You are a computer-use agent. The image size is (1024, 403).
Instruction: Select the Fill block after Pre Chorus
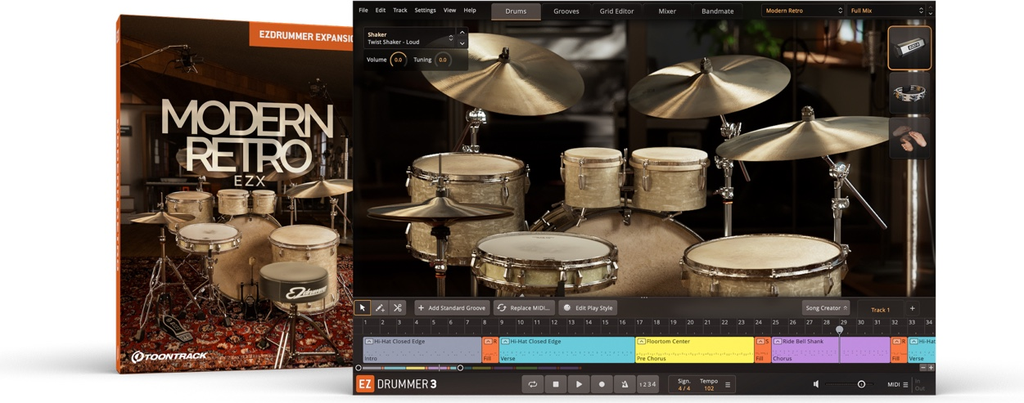pyautogui.click(x=762, y=350)
